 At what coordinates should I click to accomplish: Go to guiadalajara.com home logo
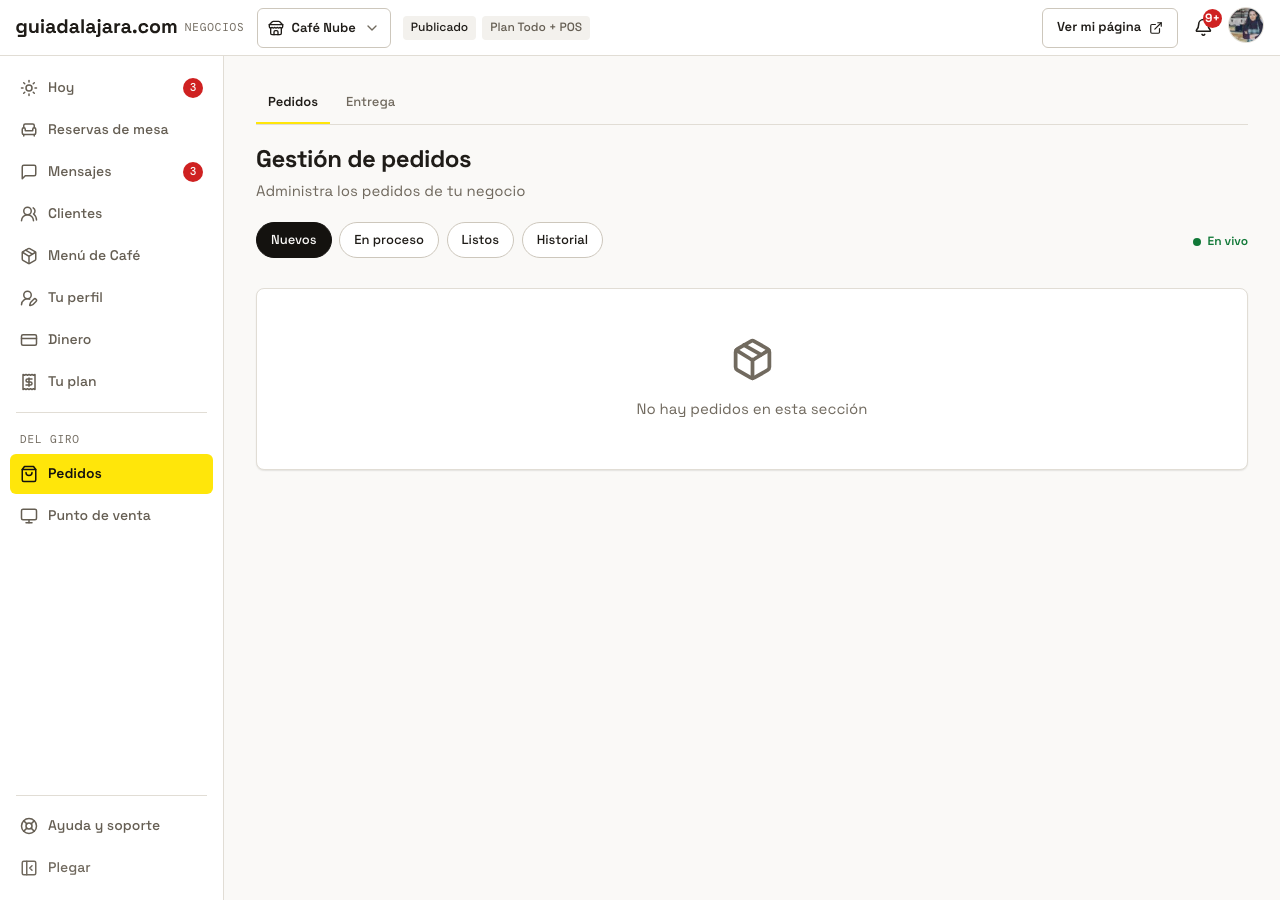97,27
